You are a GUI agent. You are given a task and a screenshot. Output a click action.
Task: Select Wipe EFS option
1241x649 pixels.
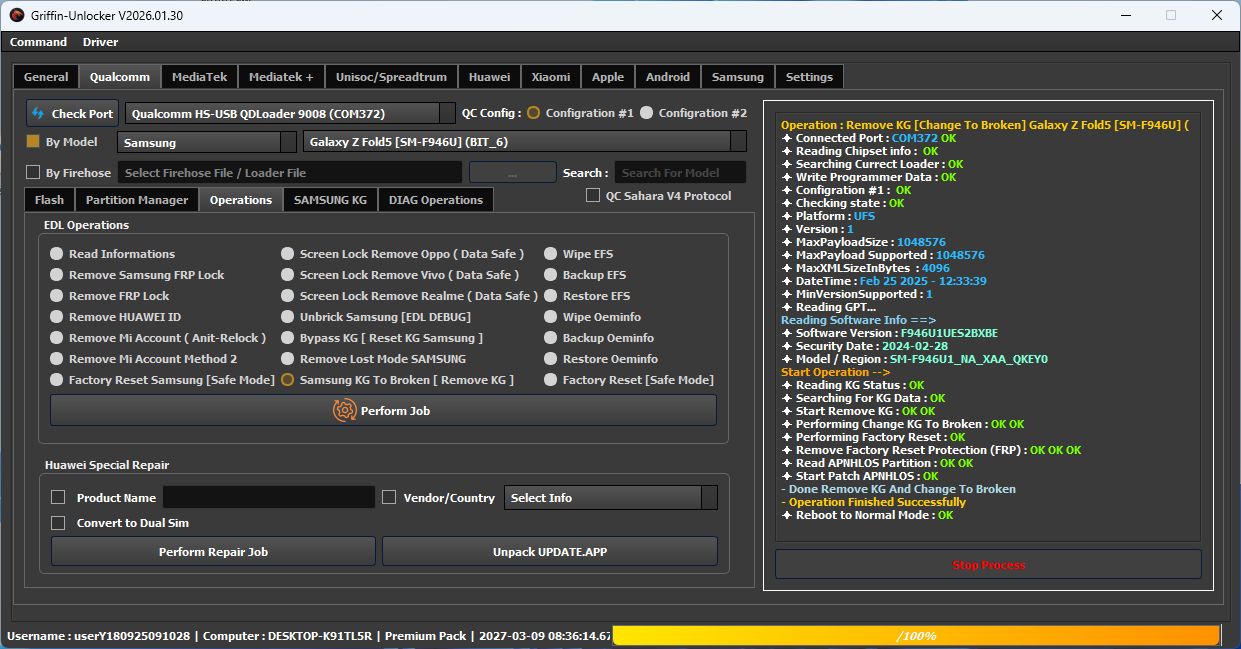(551, 254)
